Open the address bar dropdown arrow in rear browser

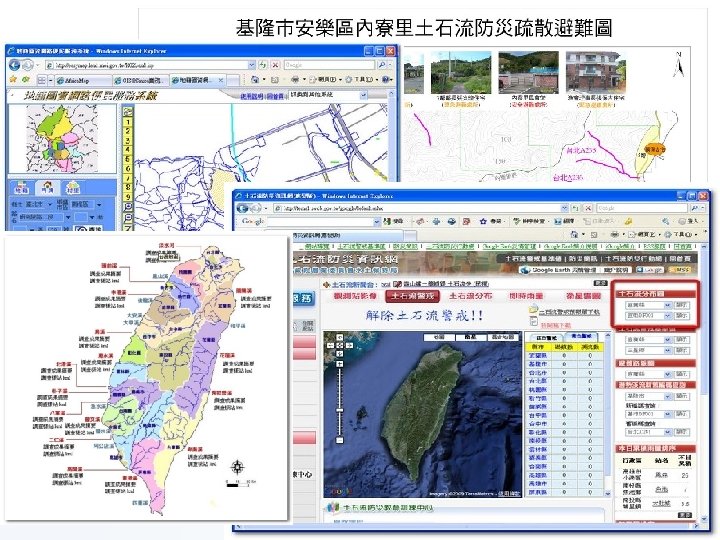point(251,65)
